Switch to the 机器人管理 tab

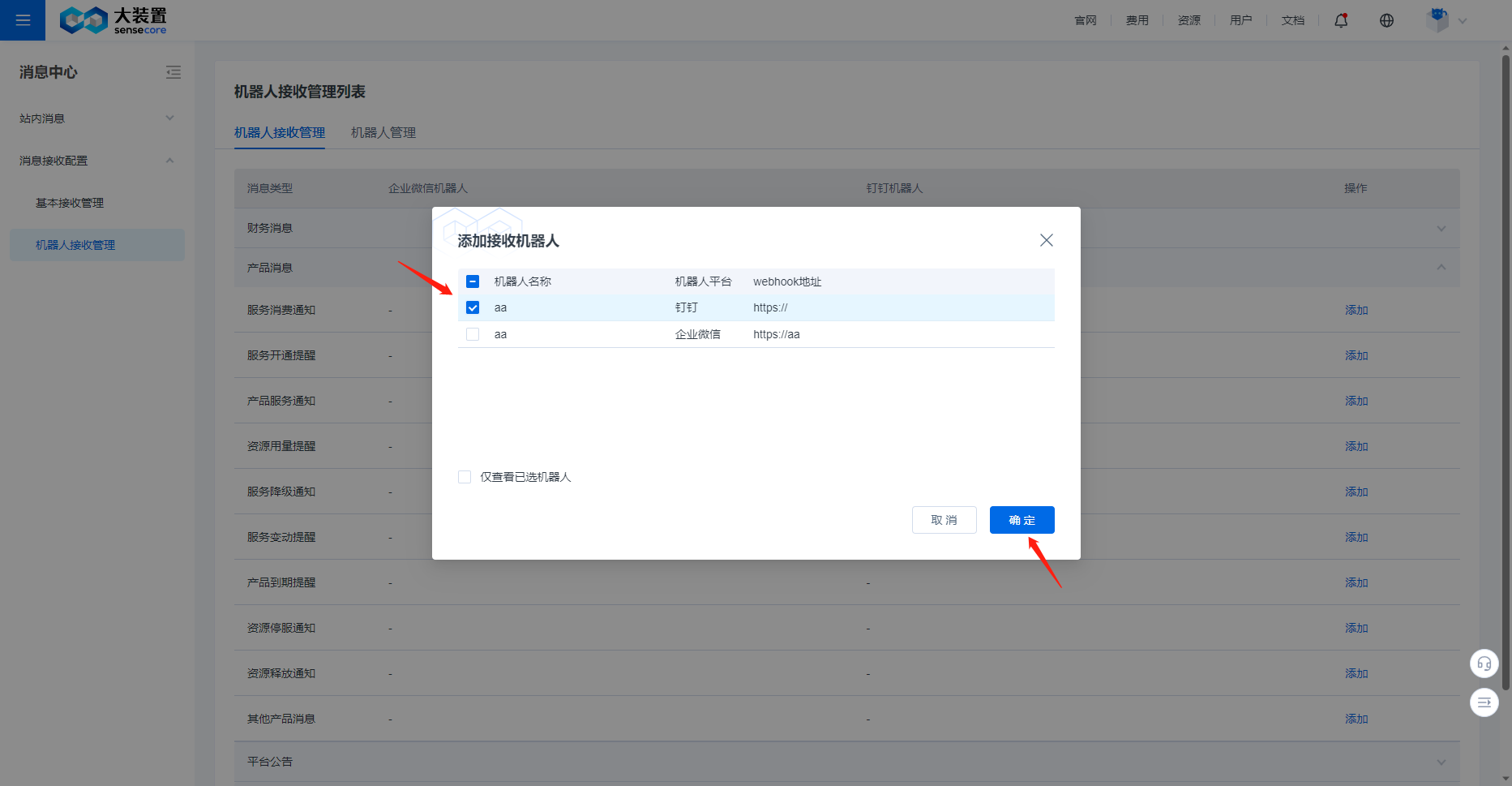click(x=383, y=132)
